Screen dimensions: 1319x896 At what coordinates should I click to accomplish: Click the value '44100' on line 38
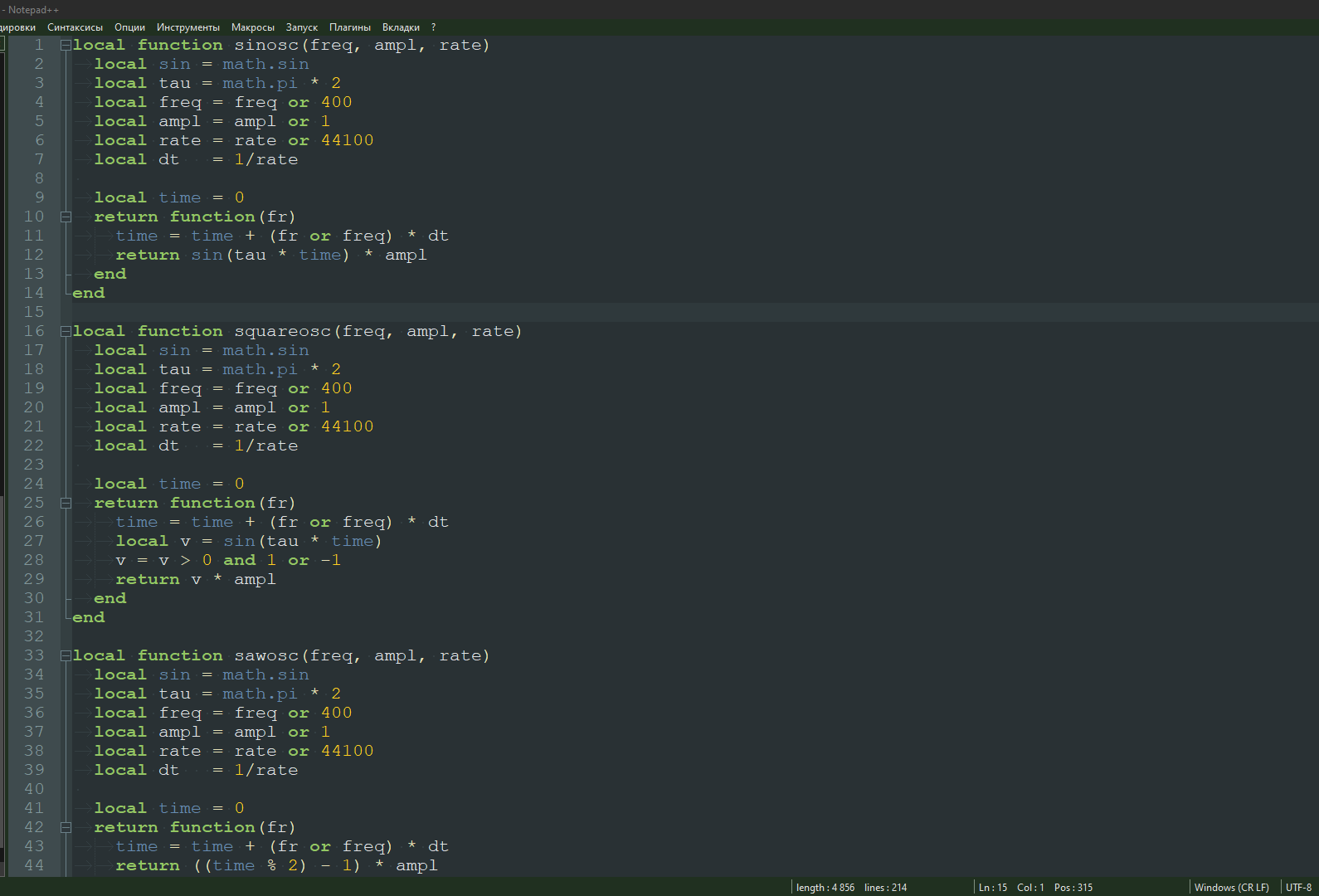pos(348,751)
